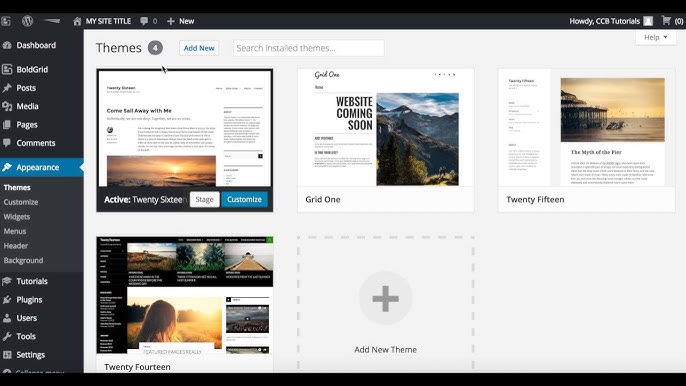This screenshot has width=686, height=386.
Task: Open Dashboard menu item
Action: pyautogui.click(x=36, y=45)
